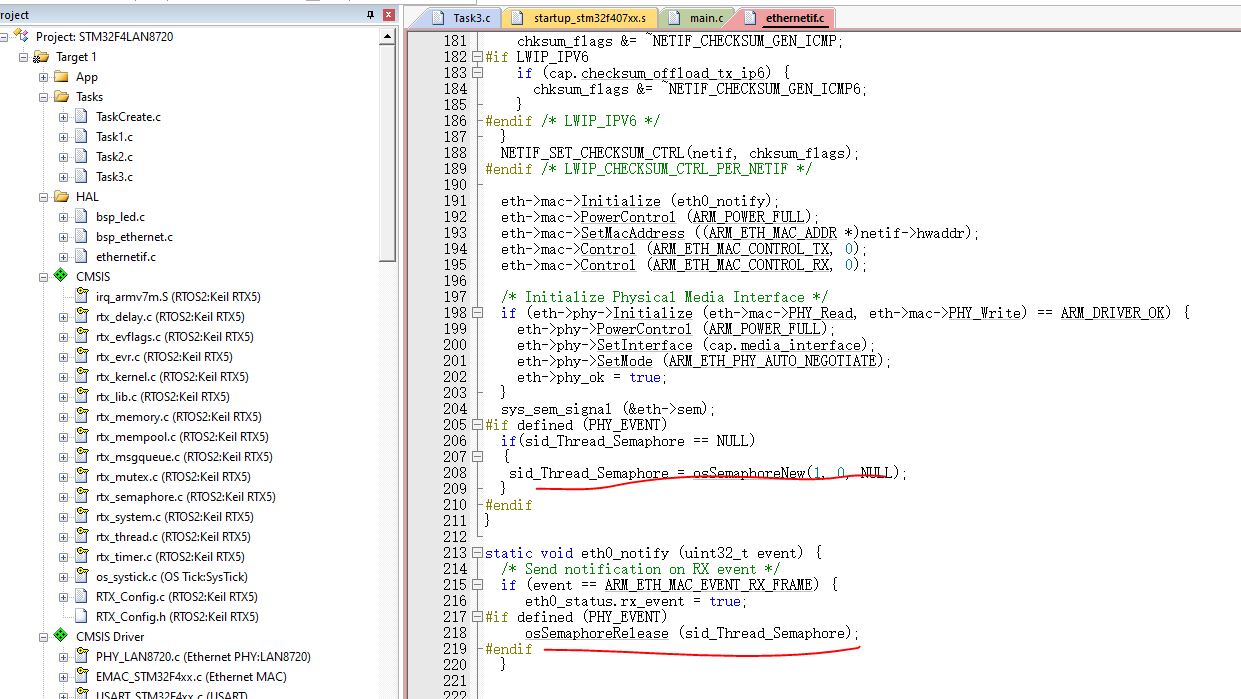Fold the #if LWIP_IPV6 block at line 182
The height and width of the screenshot is (699, 1241).
478,57
